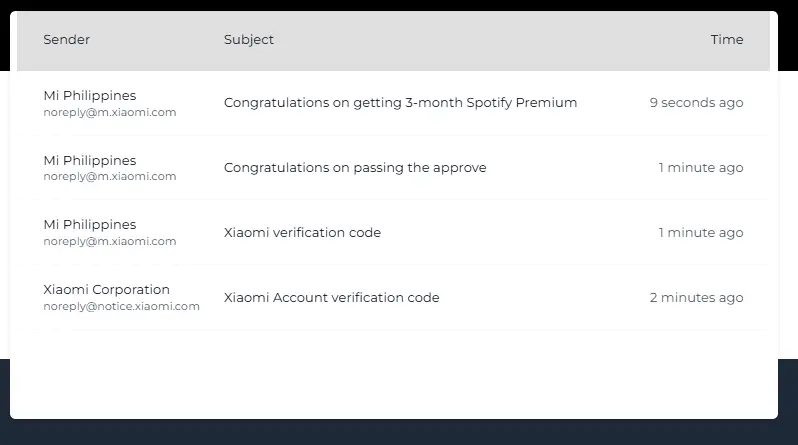
Task: Click the timestamp of the passing-approve email
Action: tap(701, 168)
